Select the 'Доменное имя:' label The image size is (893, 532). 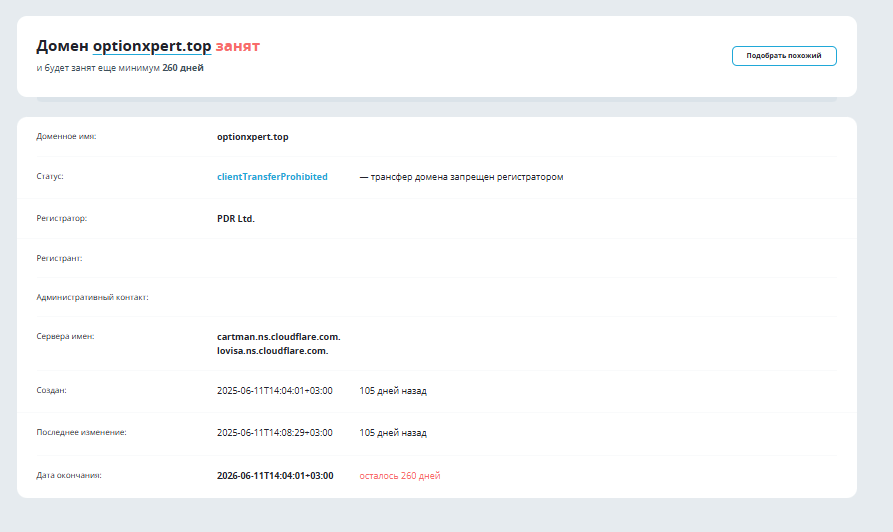tap(66, 136)
